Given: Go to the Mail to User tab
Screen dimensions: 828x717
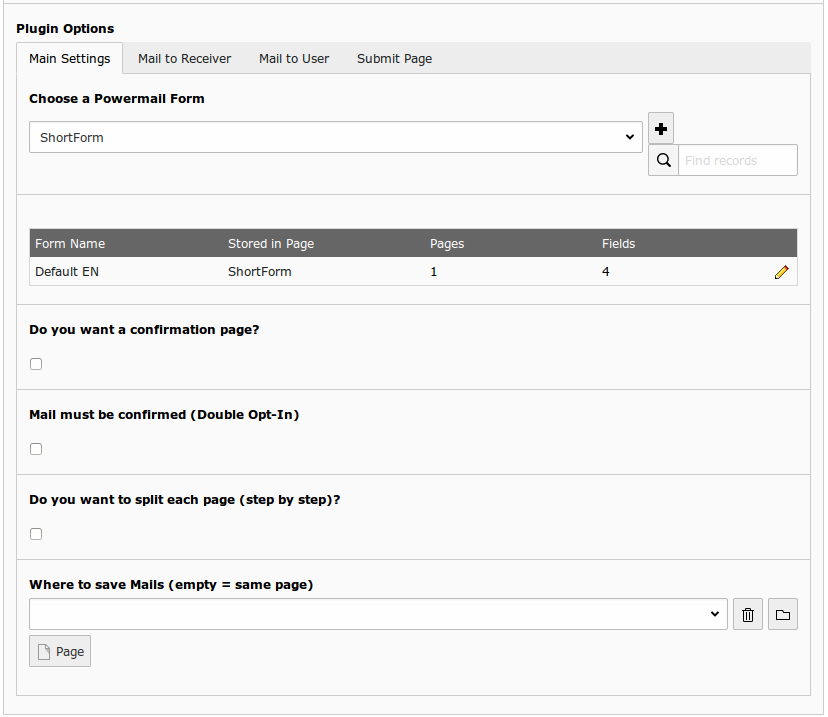Looking at the screenshot, I should click(294, 59).
